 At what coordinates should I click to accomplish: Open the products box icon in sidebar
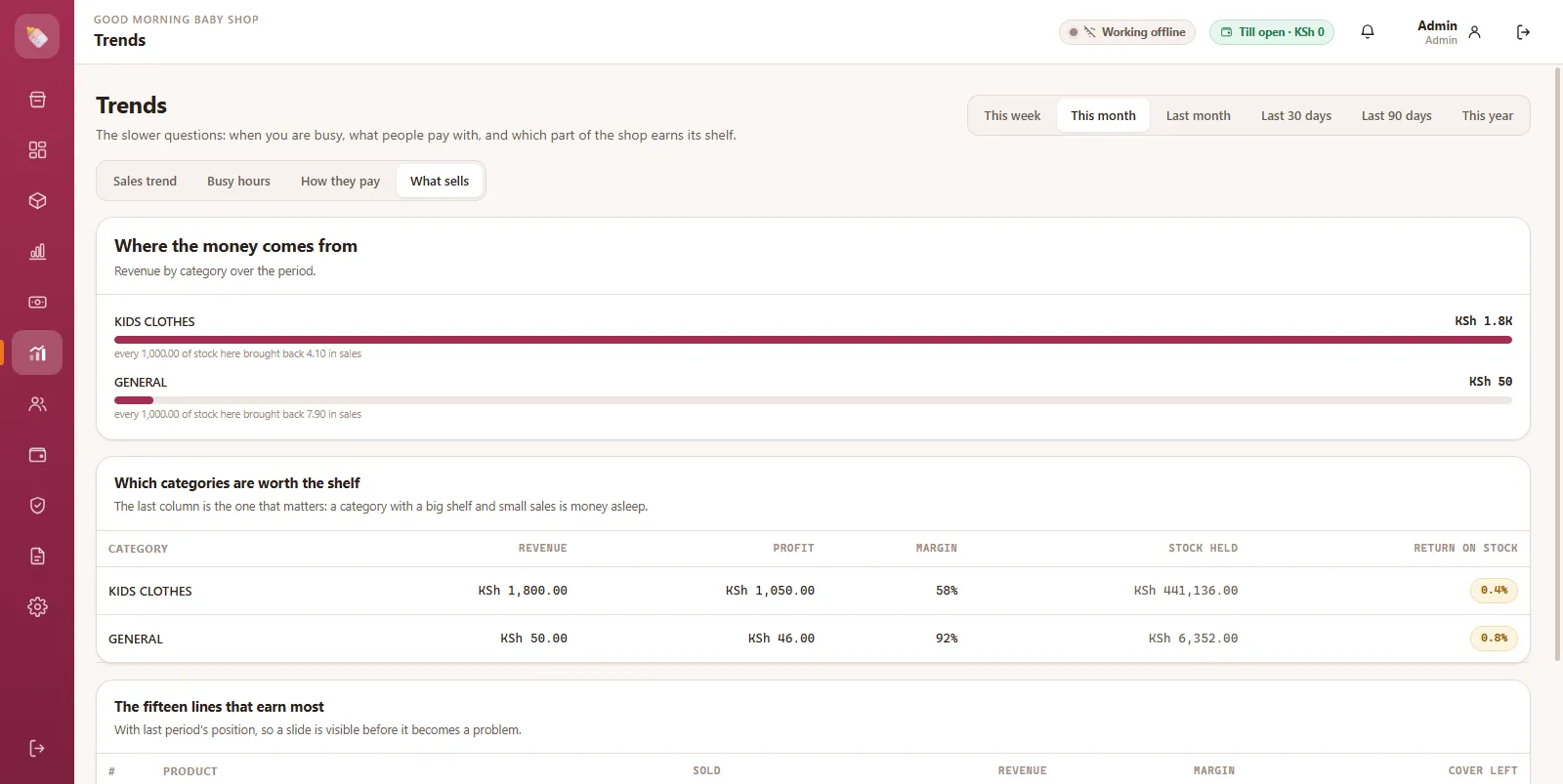point(37,201)
